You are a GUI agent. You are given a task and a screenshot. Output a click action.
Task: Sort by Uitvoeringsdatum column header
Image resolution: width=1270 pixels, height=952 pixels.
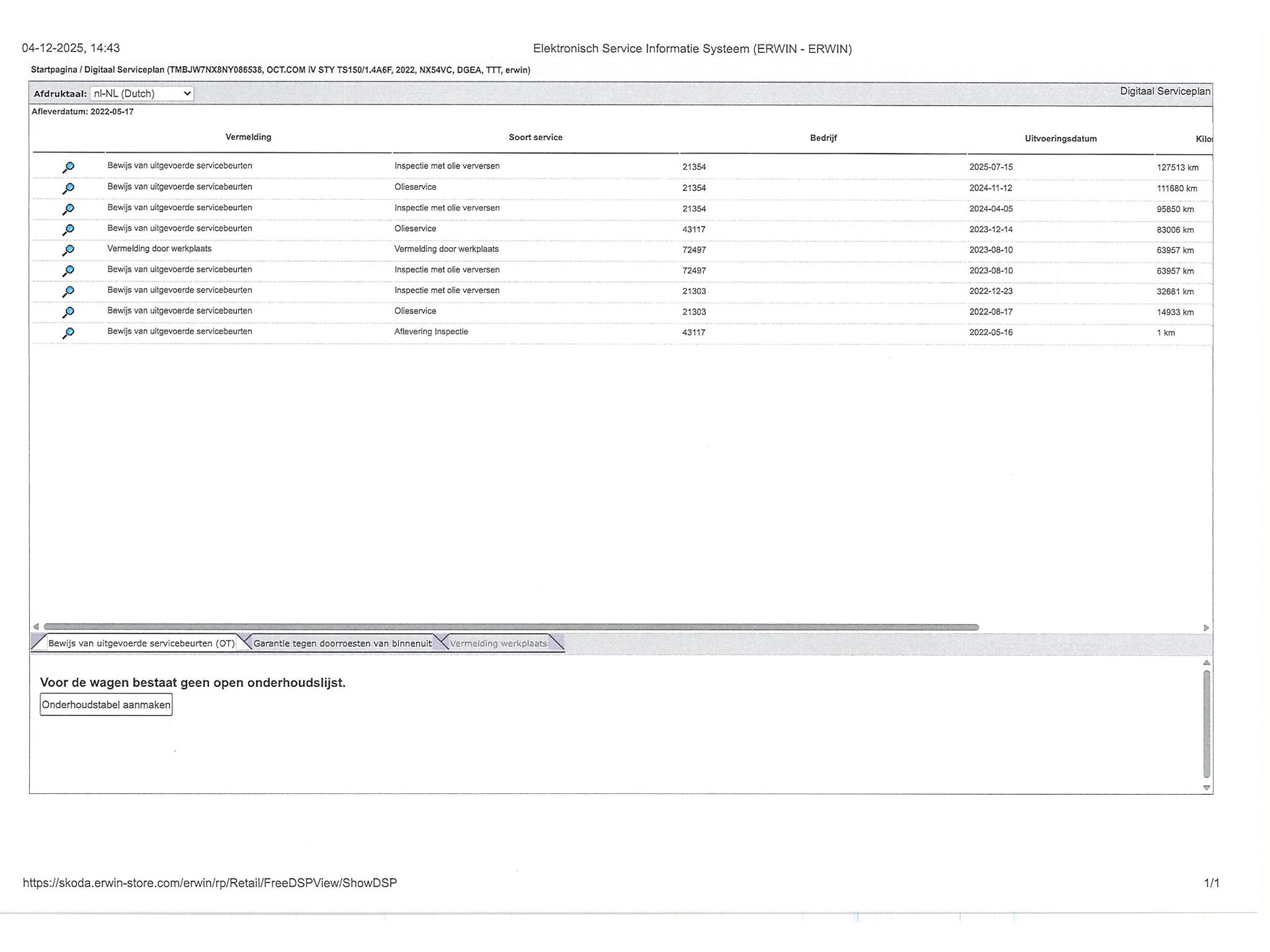coord(1060,139)
